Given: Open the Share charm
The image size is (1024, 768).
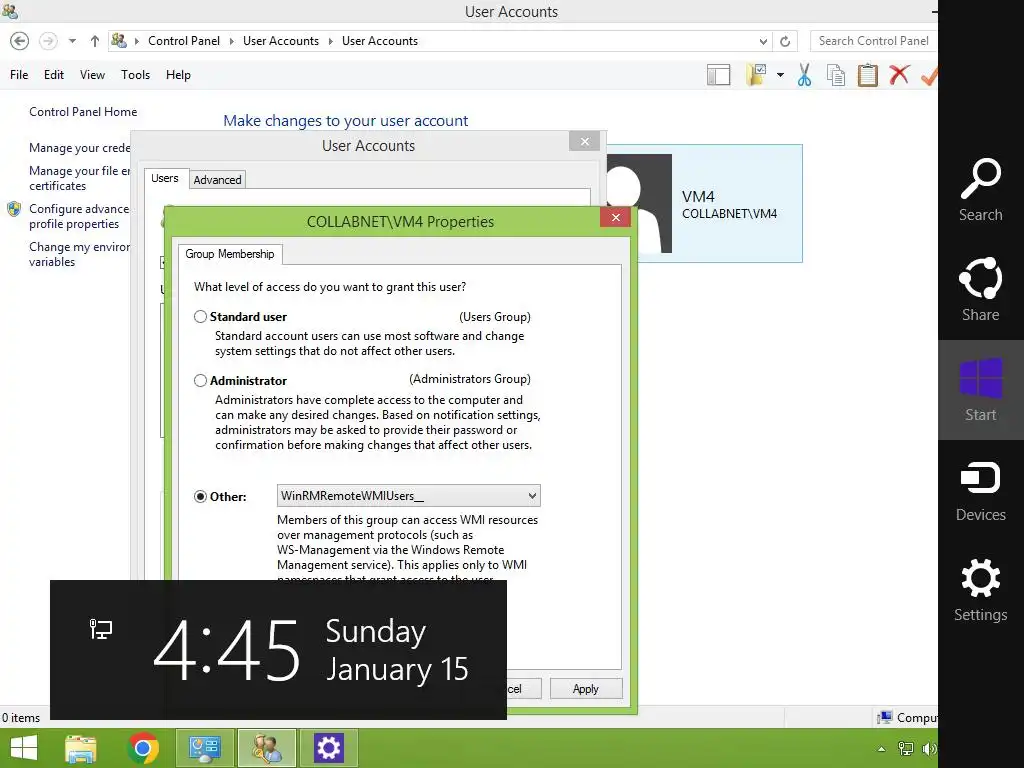Looking at the screenshot, I should [x=980, y=290].
